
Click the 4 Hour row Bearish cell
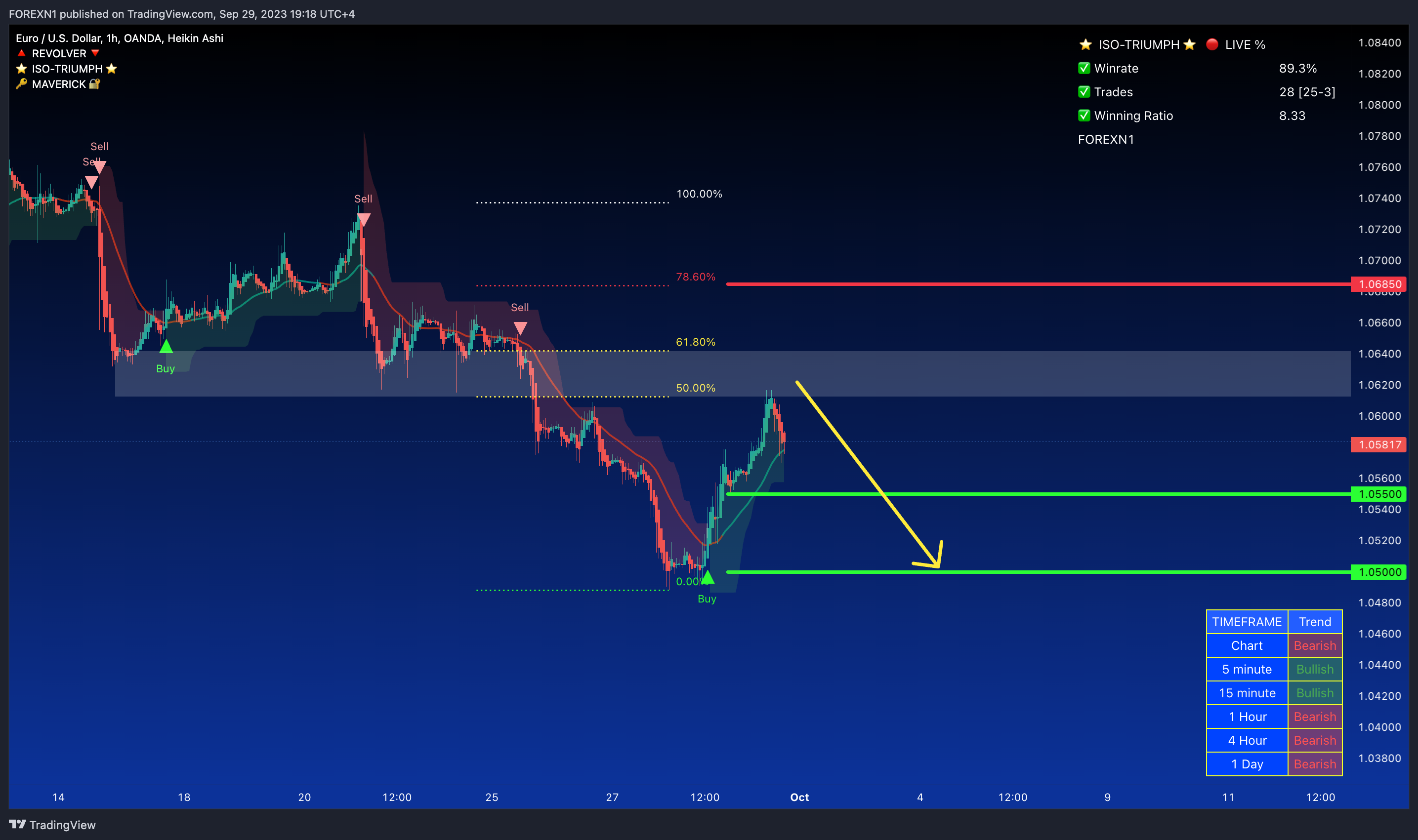coord(1315,741)
